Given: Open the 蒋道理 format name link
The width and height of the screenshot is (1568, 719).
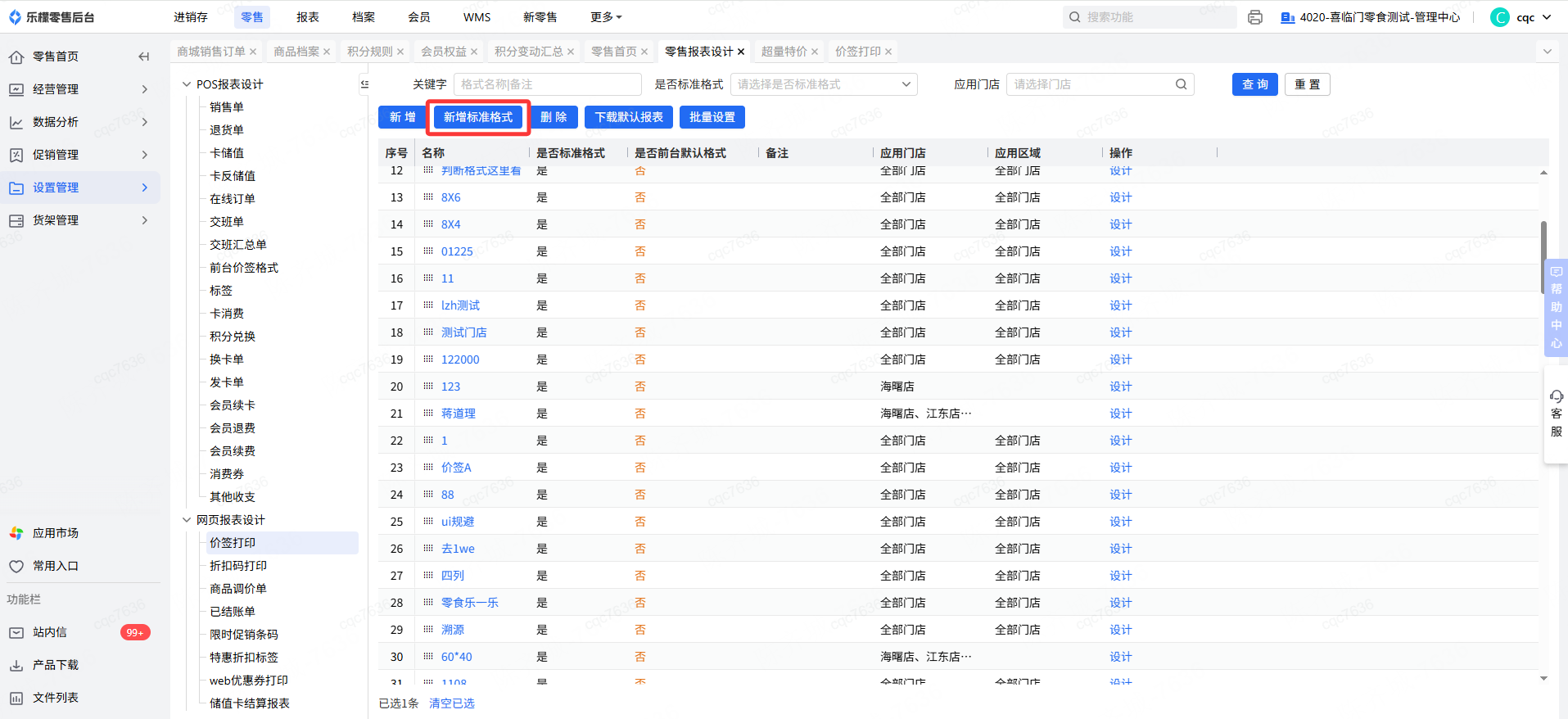Looking at the screenshot, I should 459,414.
